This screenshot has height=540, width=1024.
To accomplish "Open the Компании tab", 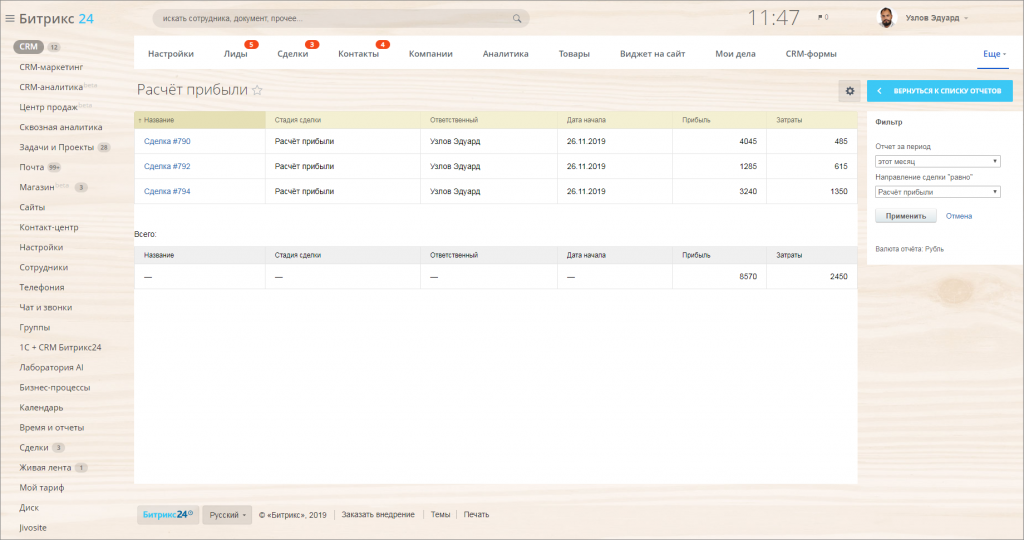I will (430, 54).
